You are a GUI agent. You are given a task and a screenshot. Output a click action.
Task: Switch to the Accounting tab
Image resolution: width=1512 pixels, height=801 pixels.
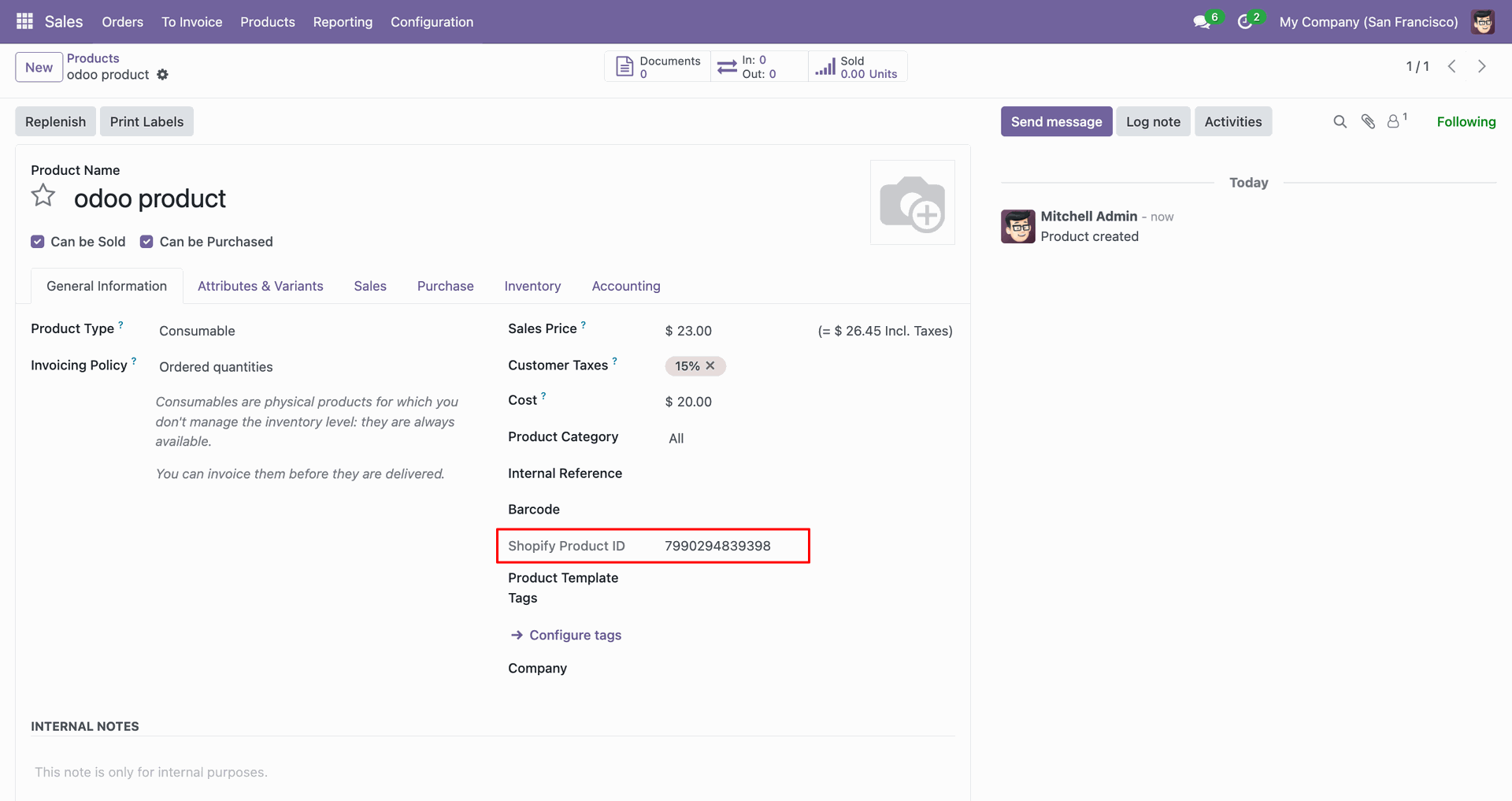626,286
